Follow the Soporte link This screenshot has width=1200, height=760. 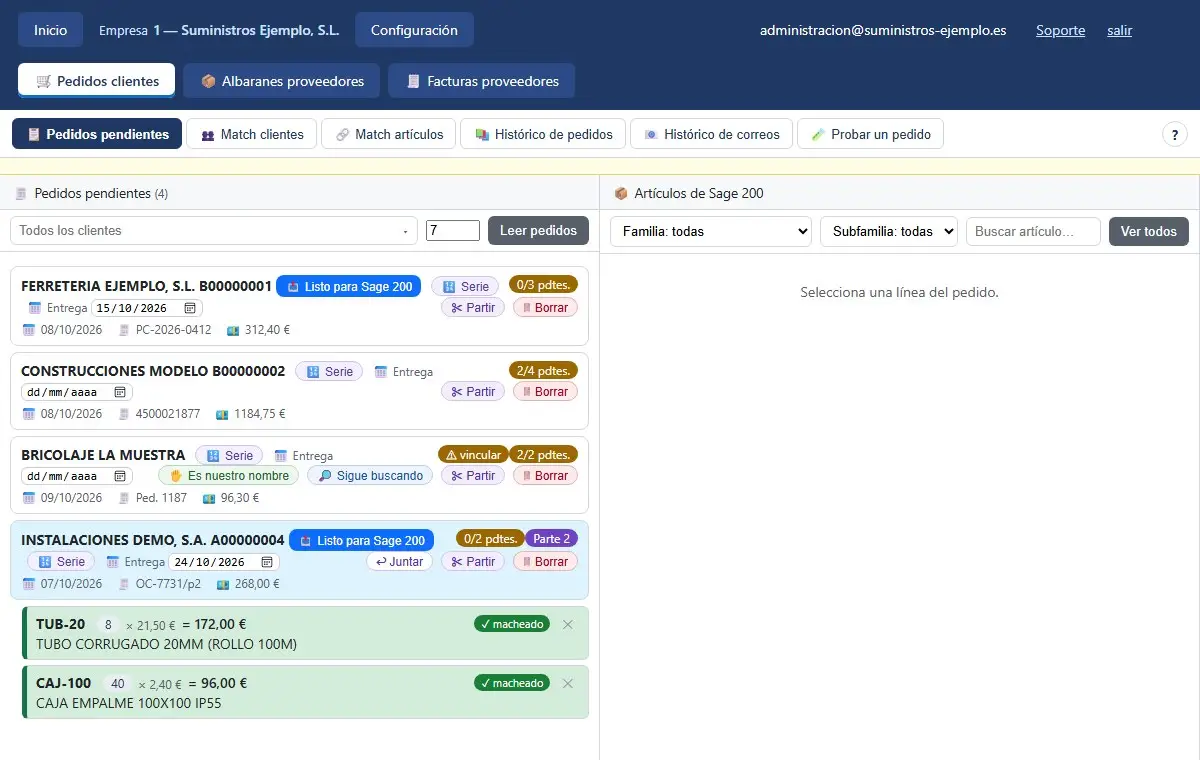1060,30
